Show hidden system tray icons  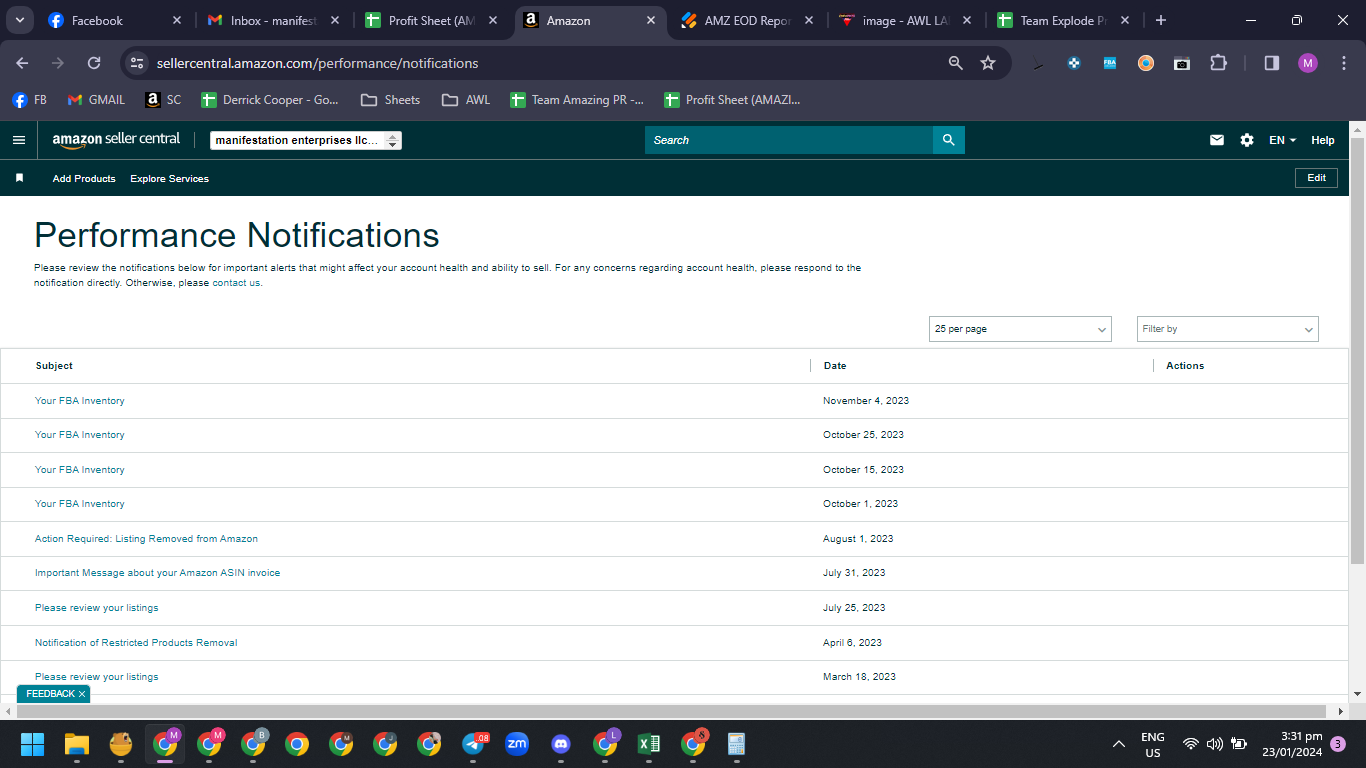point(1119,744)
